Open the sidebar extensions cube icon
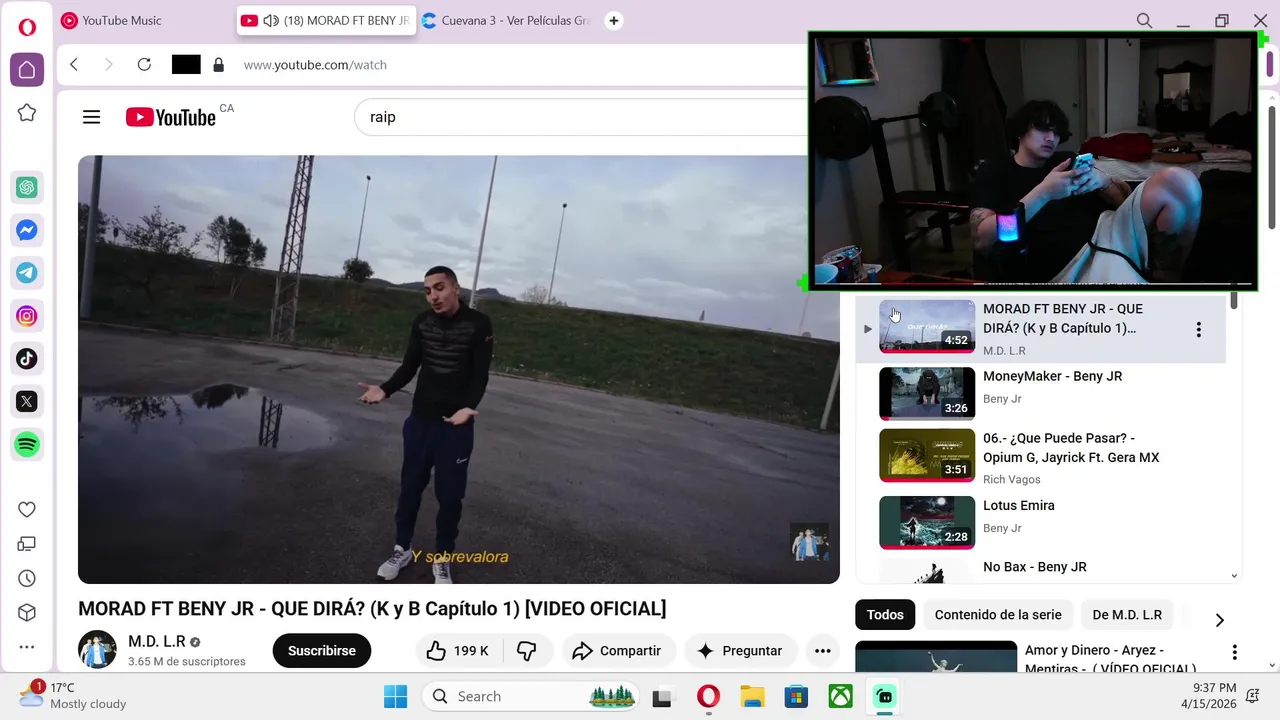Screen dimensions: 1280x720 click(27, 613)
